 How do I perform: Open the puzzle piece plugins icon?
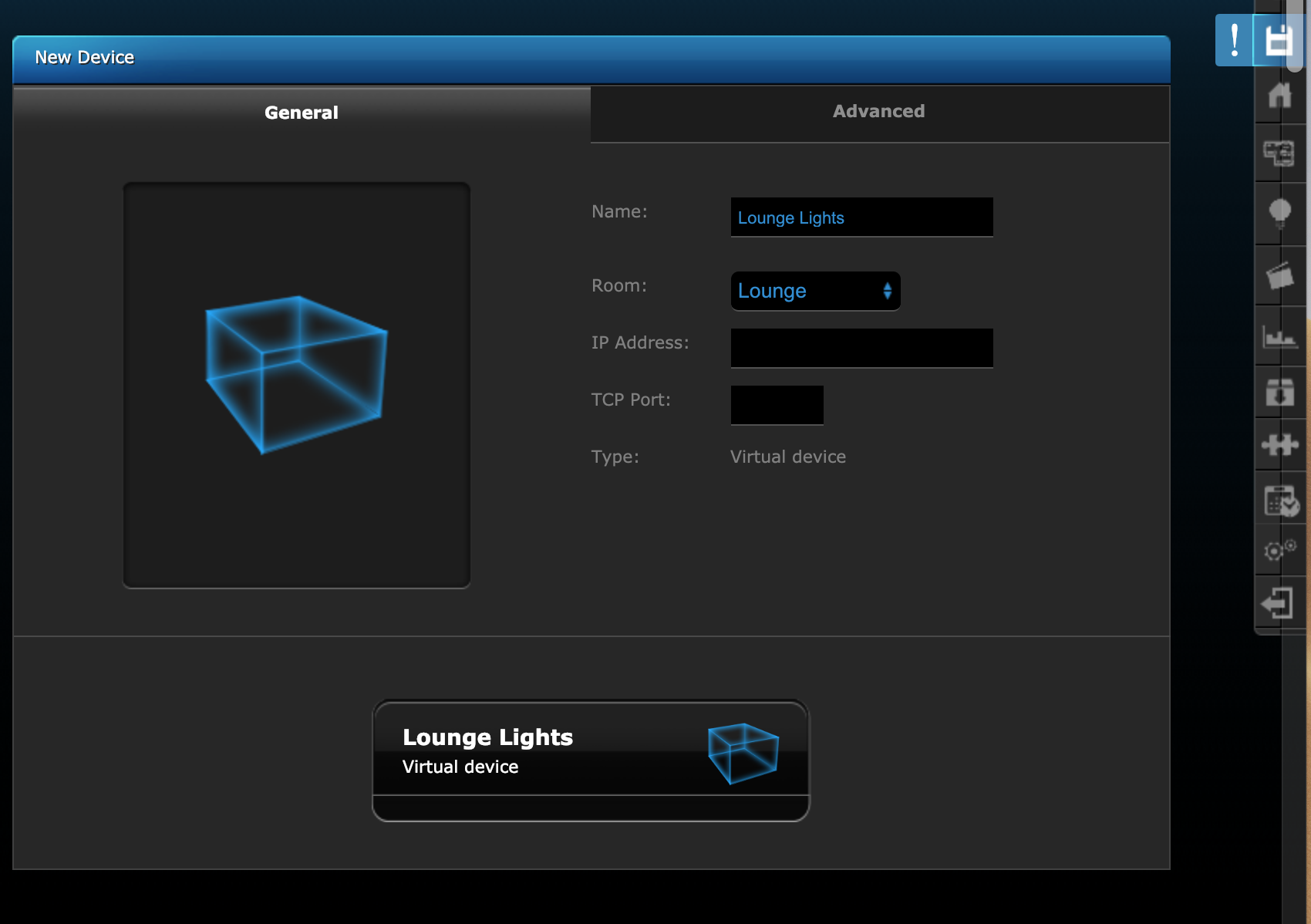pos(1279,444)
